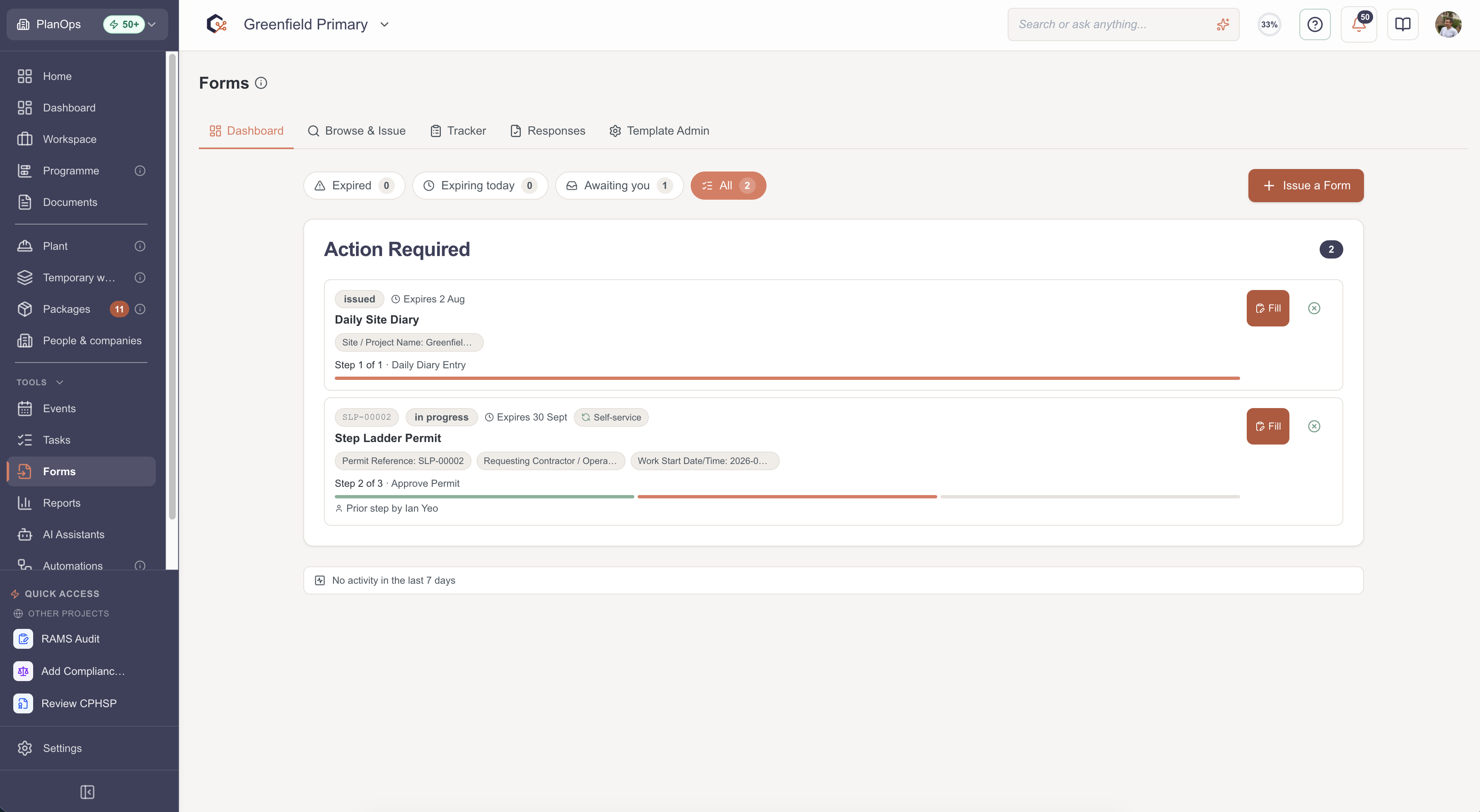This screenshot has width=1480, height=812.
Task: Click the Step Ladder Permit step progress bar
Action: click(x=787, y=496)
